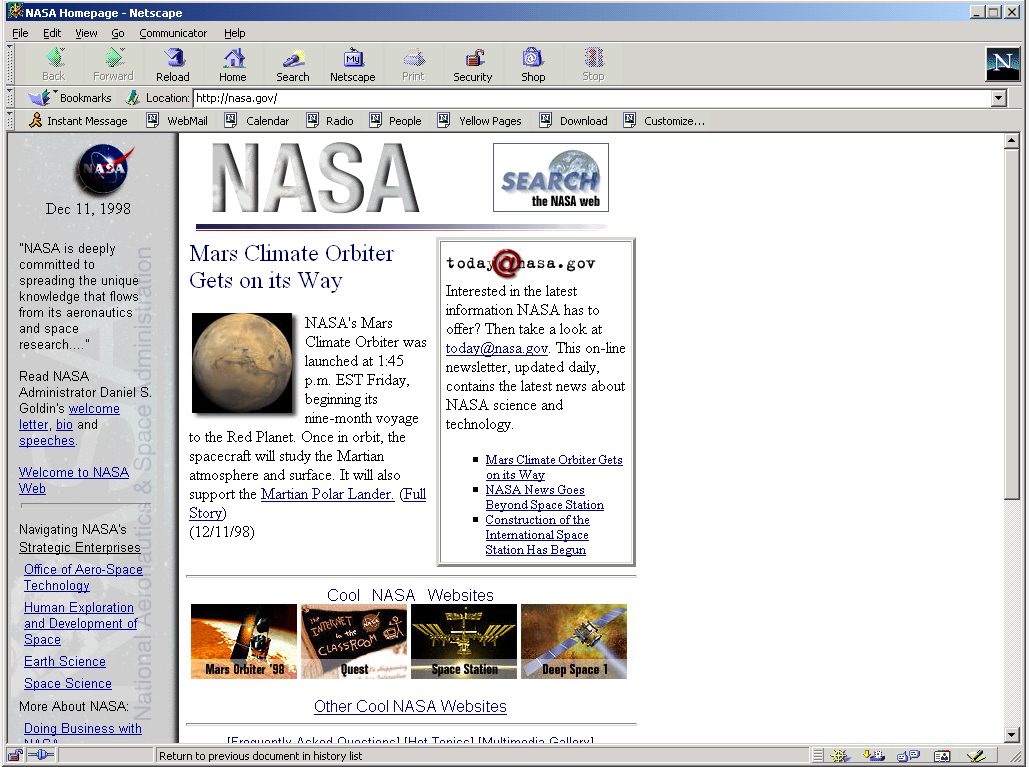The image size is (1029, 767).
Task: Open the Earth Science link
Action: [65, 661]
